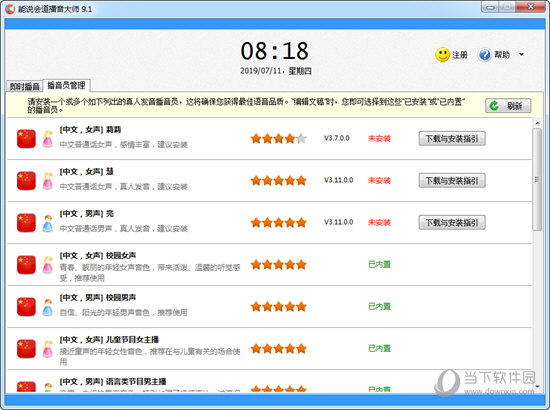The width and height of the screenshot is (550, 410).
Task: Click the scroll down arrow of voice list
Action: [537, 386]
